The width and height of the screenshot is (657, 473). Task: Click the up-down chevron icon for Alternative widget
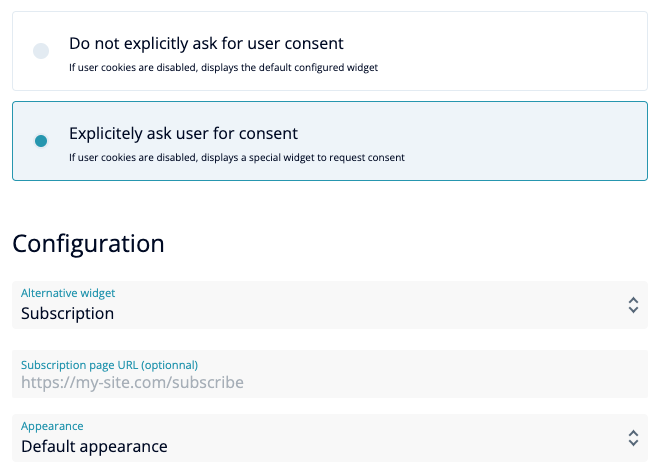click(x=632, y=305)
